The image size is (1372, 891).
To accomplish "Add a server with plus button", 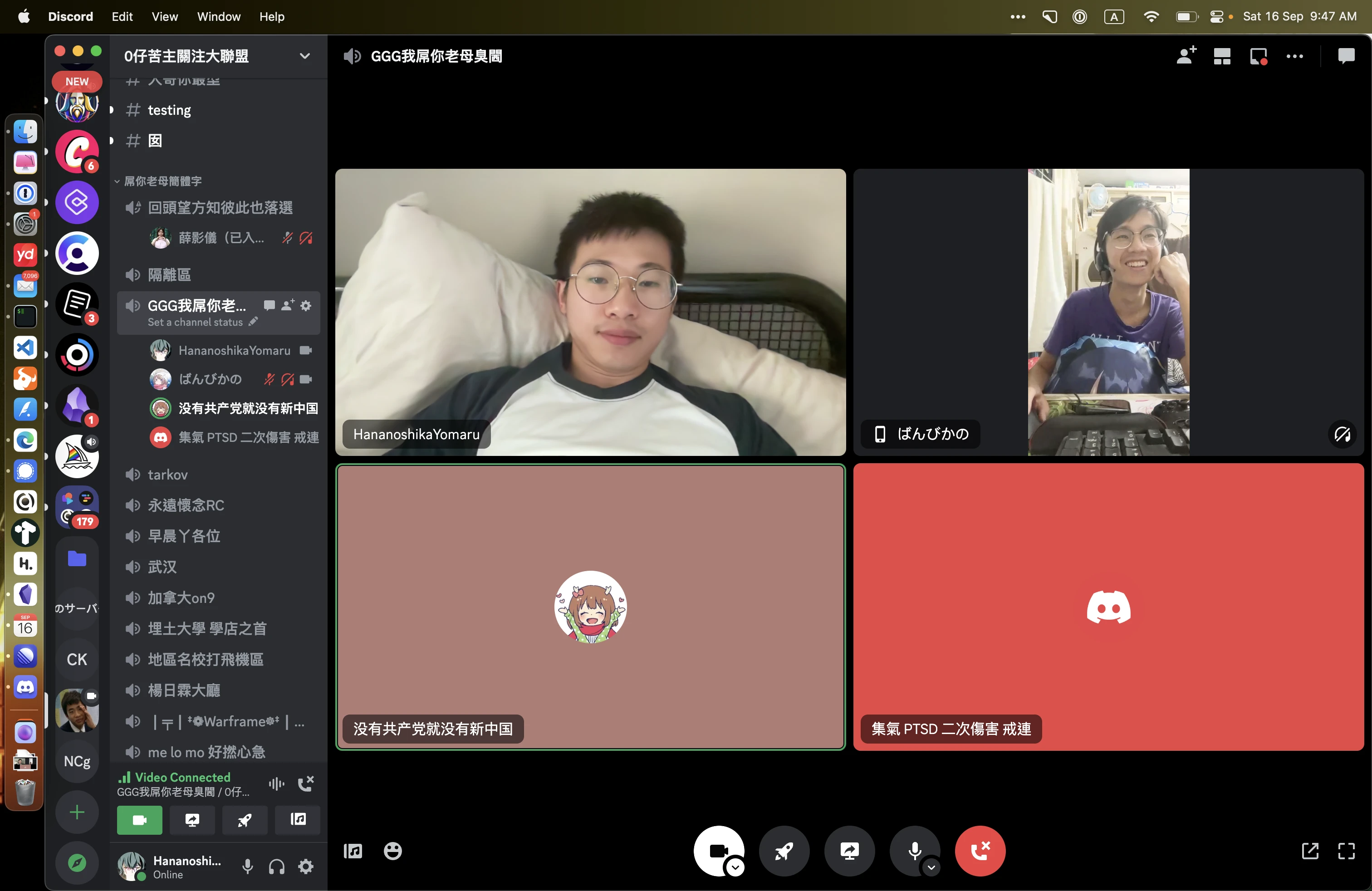I will [x=77, y=812].
